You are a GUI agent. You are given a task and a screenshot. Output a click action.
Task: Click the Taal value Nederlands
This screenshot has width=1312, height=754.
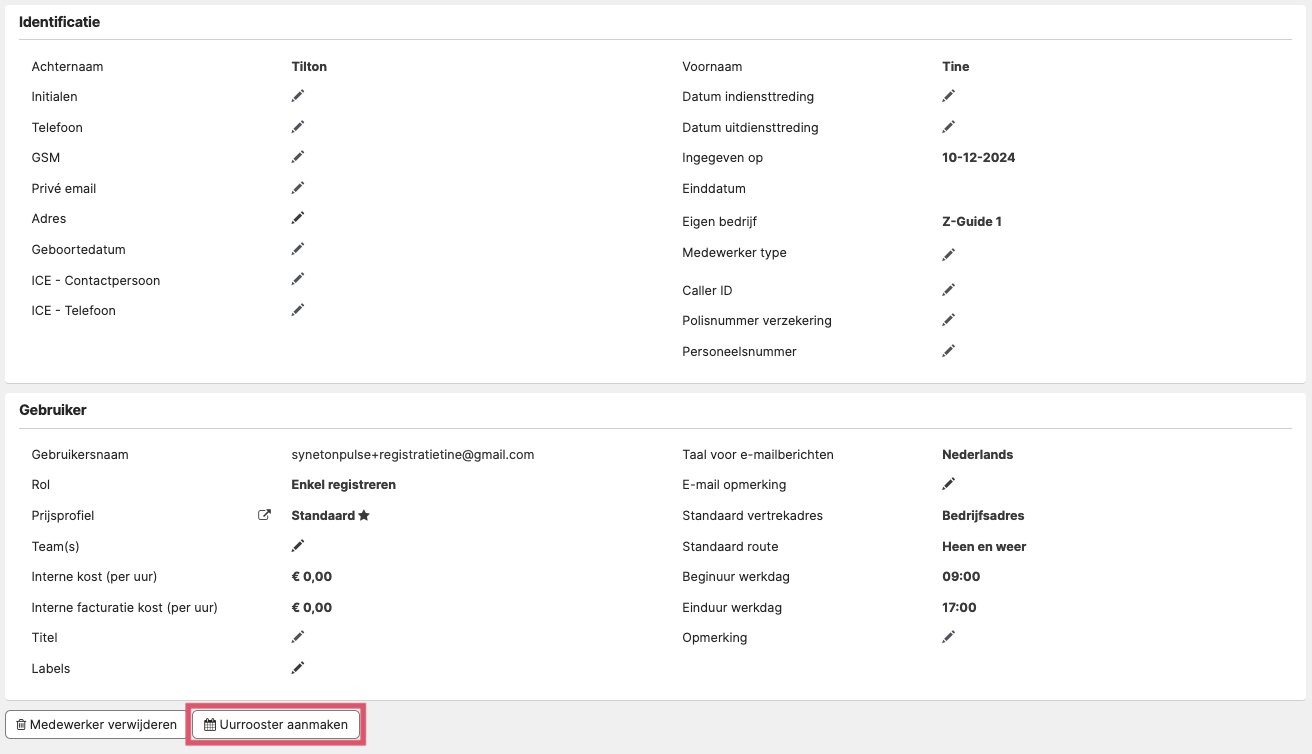(x=978, y=455)
